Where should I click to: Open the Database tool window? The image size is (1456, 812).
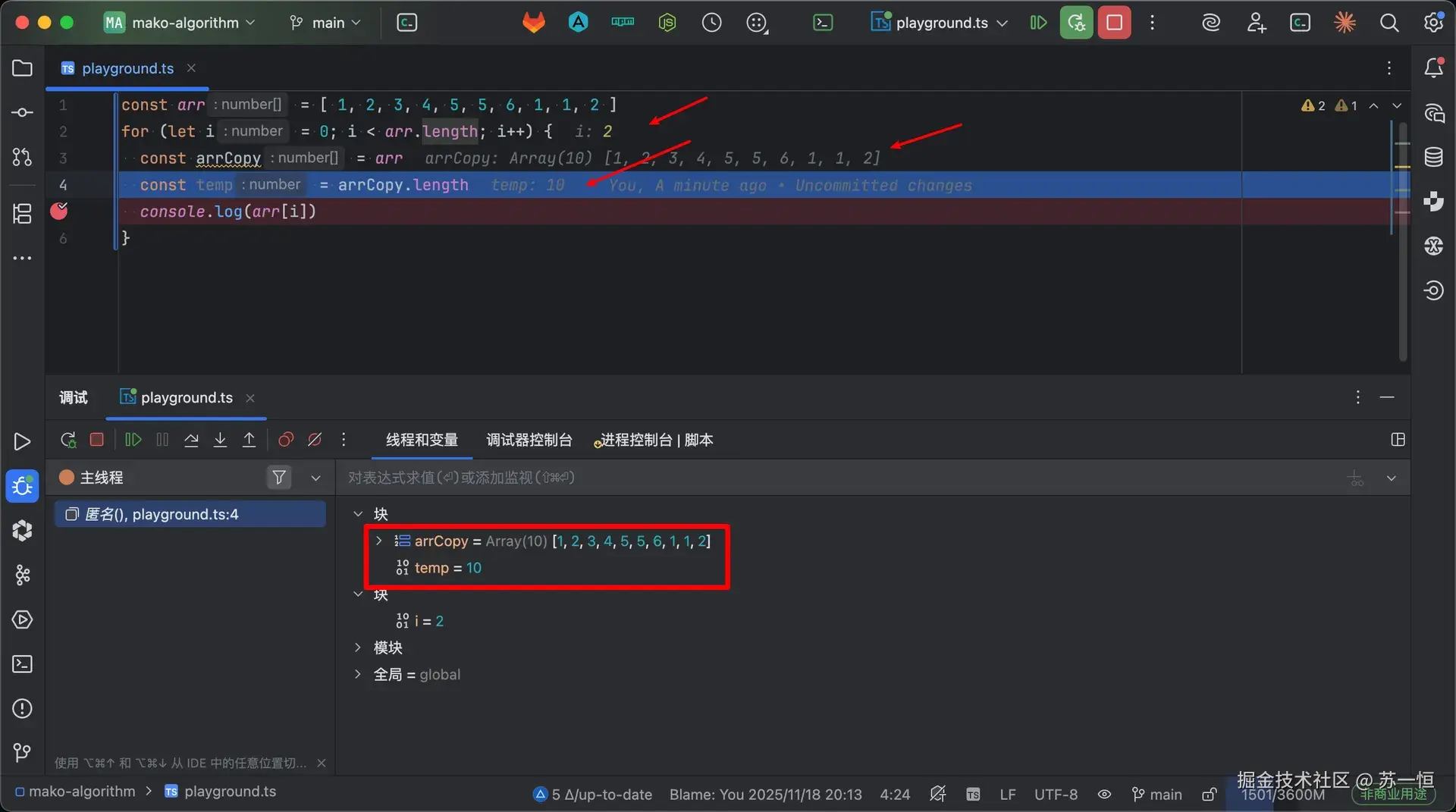[x=1433, y=157]
